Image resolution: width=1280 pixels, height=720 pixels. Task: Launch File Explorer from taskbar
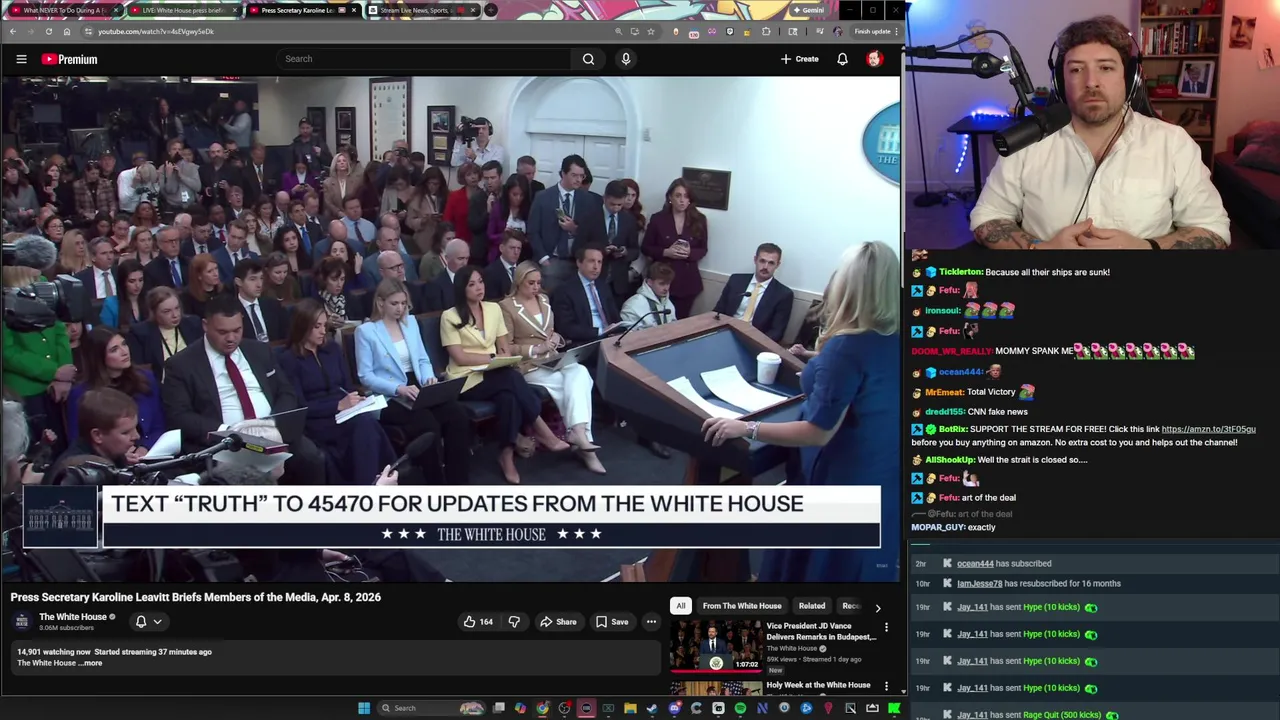[630, 708]
